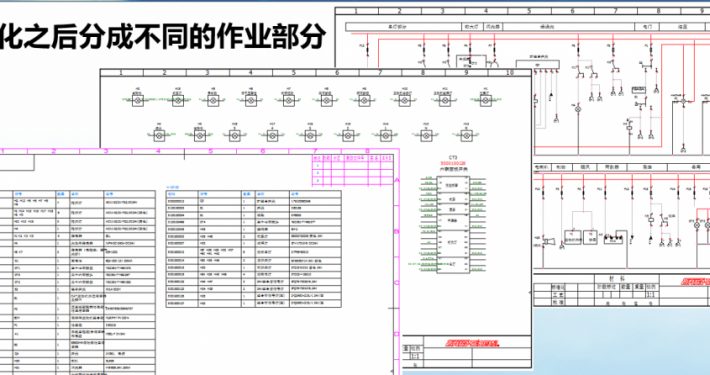Click the first lamp symbol in bottom row
This screenshot has height=375, width=710.
click(x=159, y=135)
